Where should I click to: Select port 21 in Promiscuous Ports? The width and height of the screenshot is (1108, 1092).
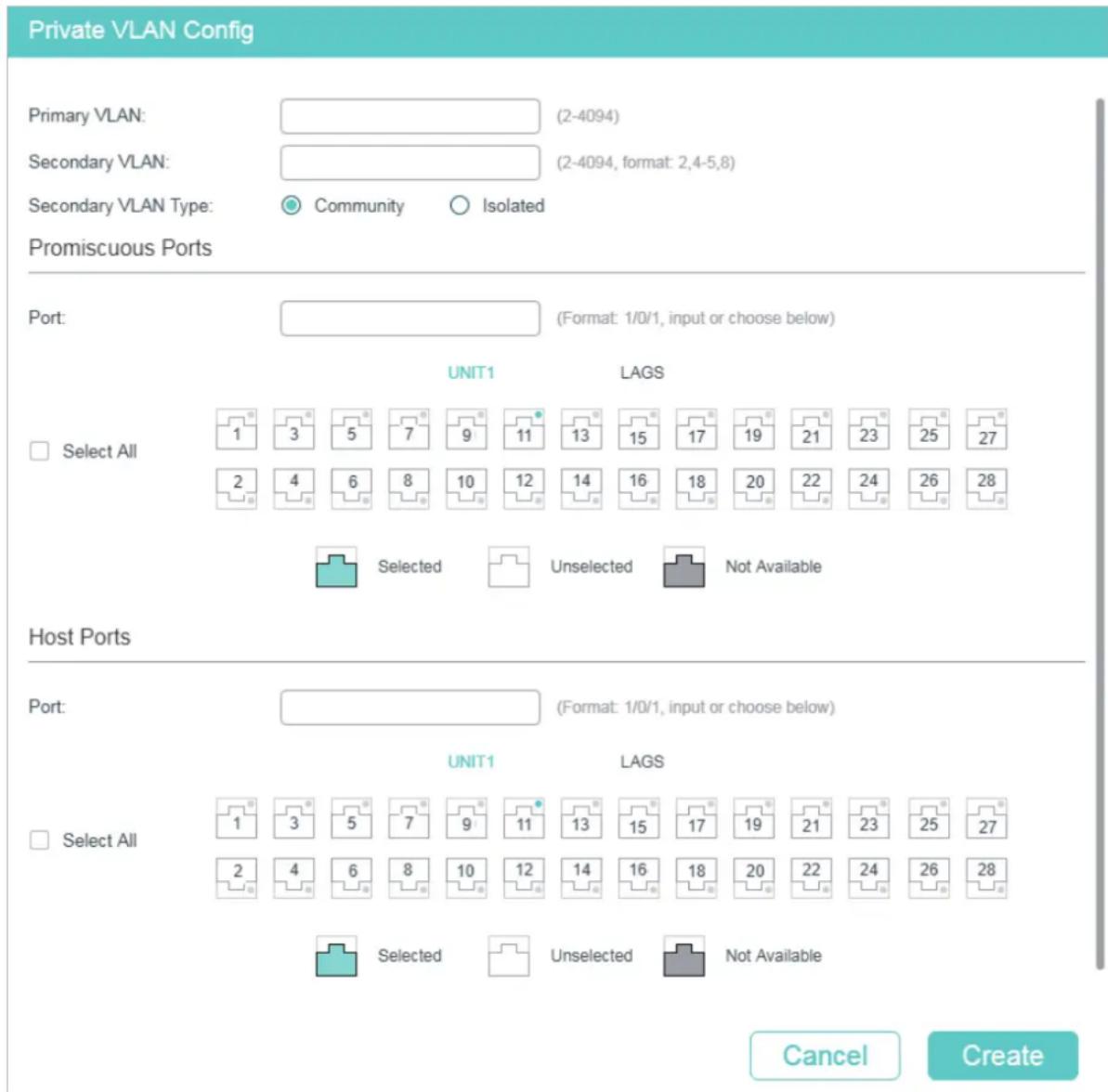[x=811, y=429]
